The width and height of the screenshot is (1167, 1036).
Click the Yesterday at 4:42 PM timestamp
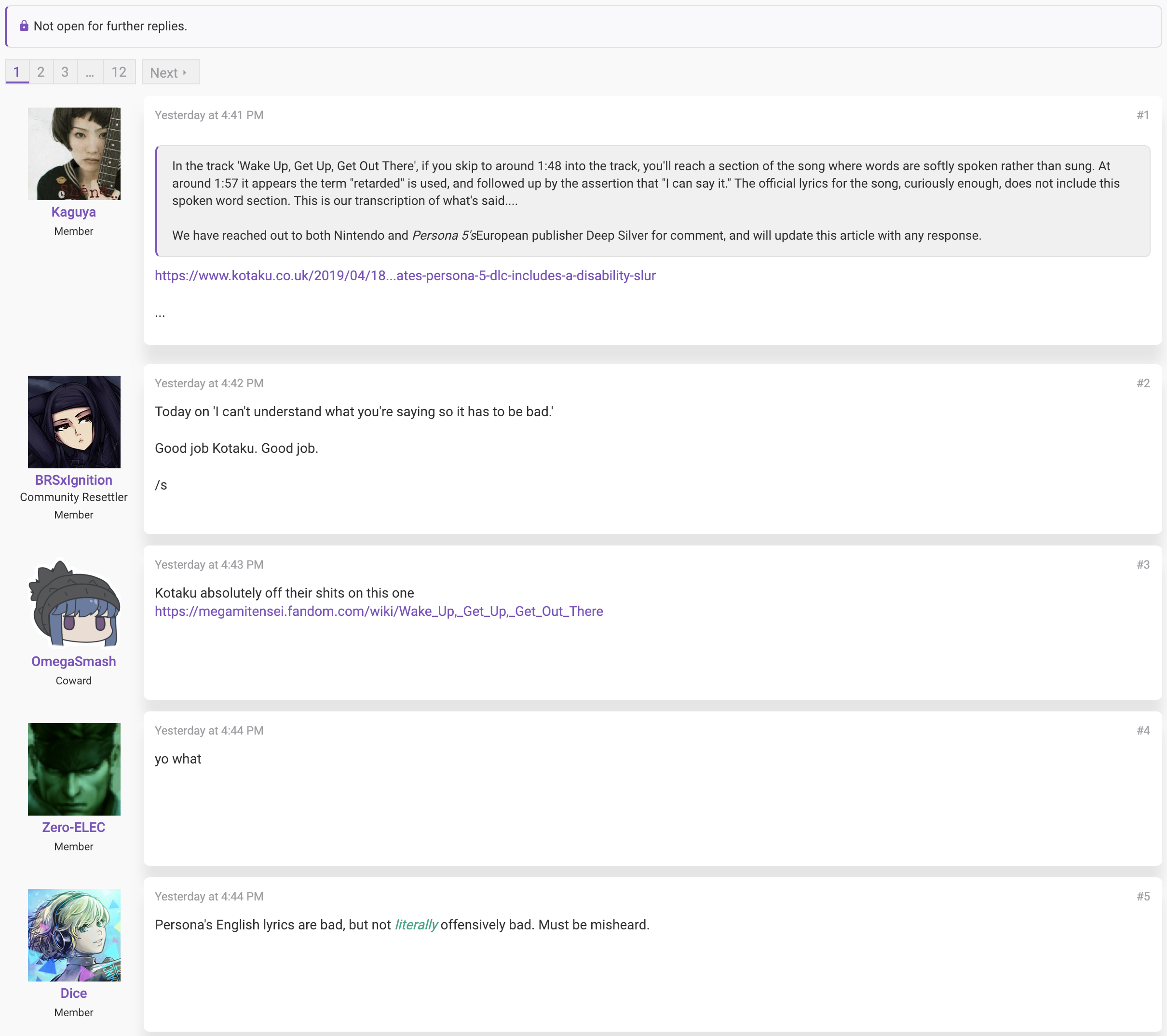point(209,383)
